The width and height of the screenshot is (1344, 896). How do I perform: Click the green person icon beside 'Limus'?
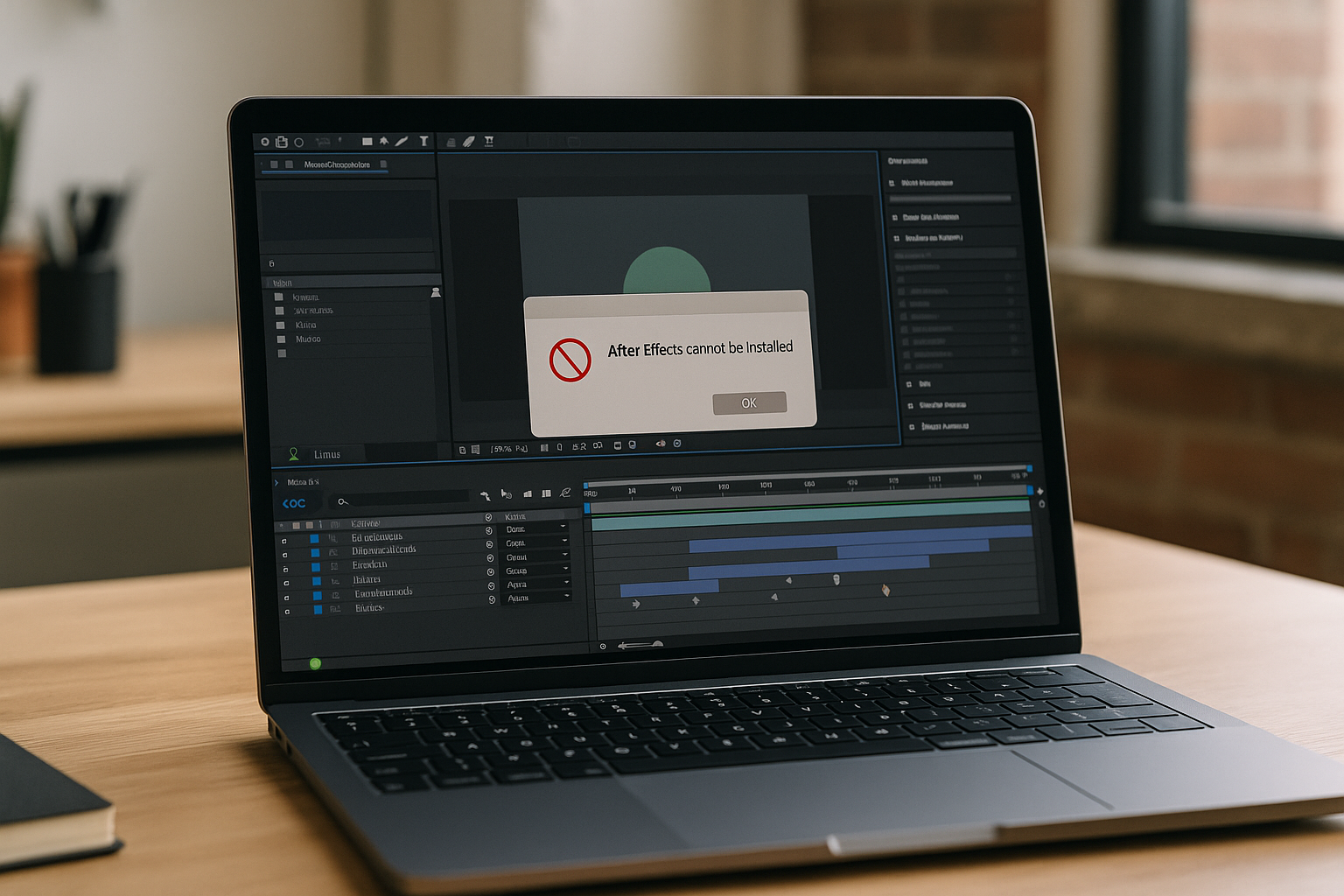[294, 454]
